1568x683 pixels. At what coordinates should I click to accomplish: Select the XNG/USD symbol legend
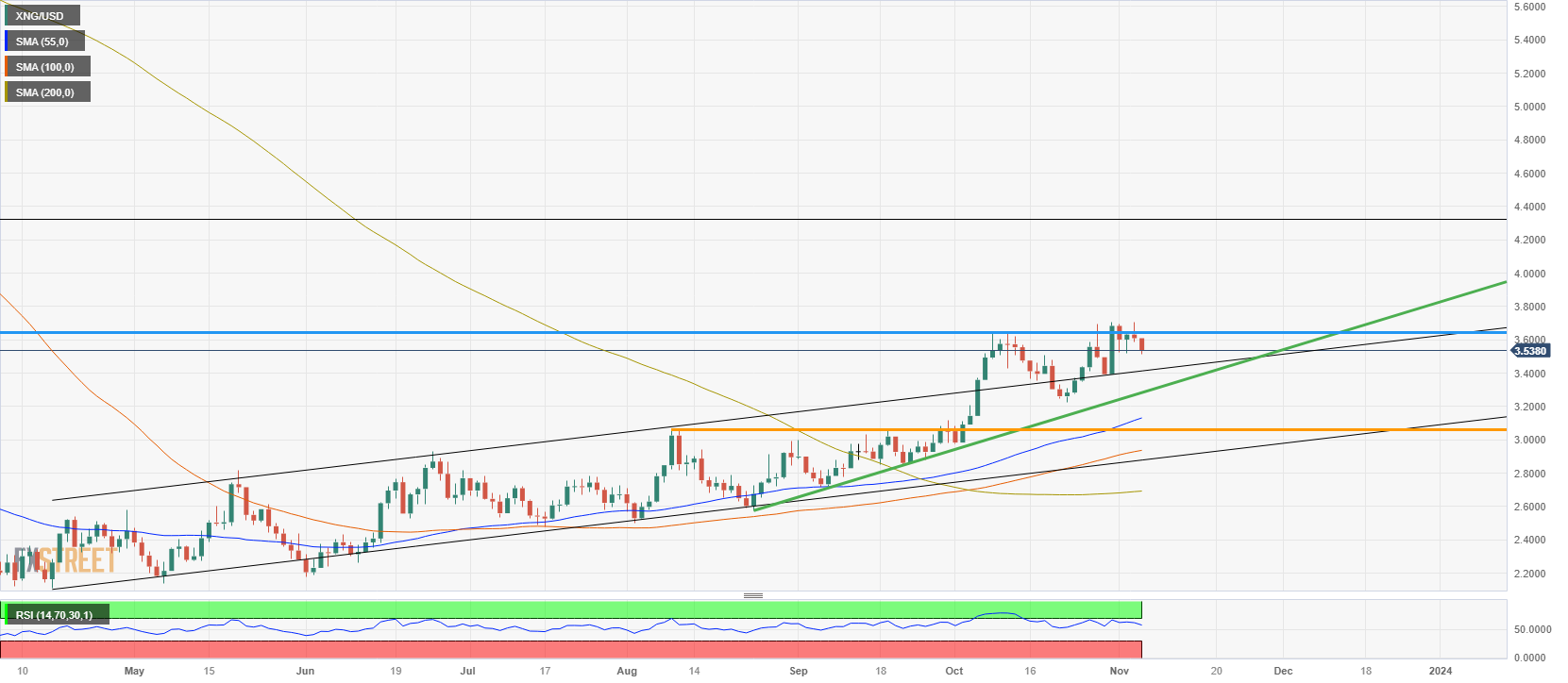41,16
